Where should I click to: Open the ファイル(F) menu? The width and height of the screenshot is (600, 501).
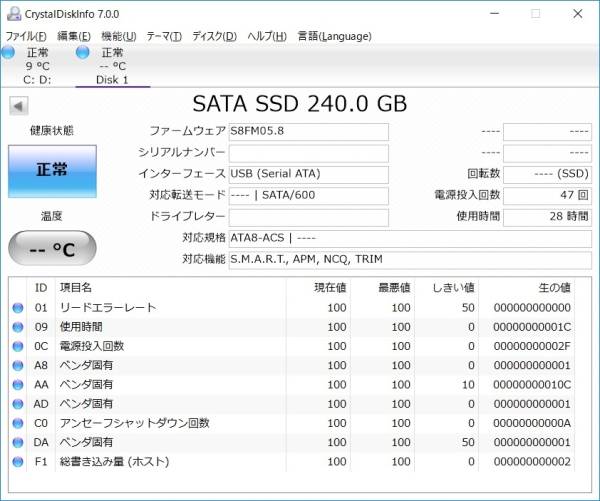26,36
